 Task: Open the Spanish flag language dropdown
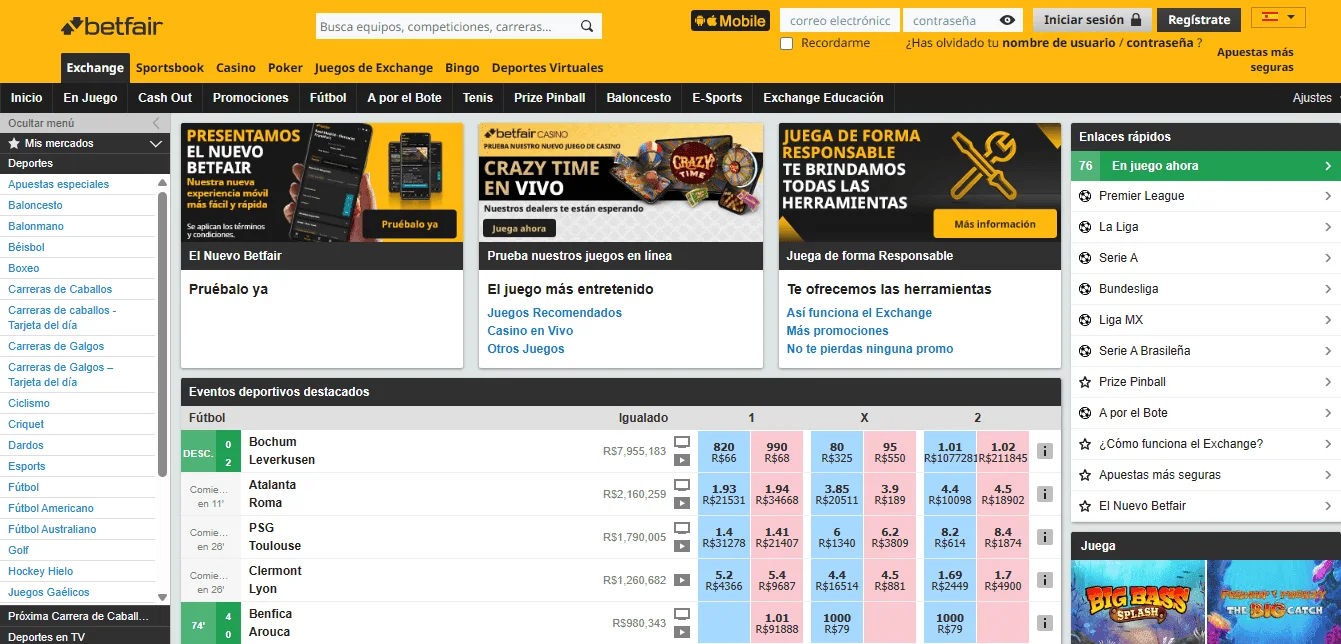tap(1278, 17)
